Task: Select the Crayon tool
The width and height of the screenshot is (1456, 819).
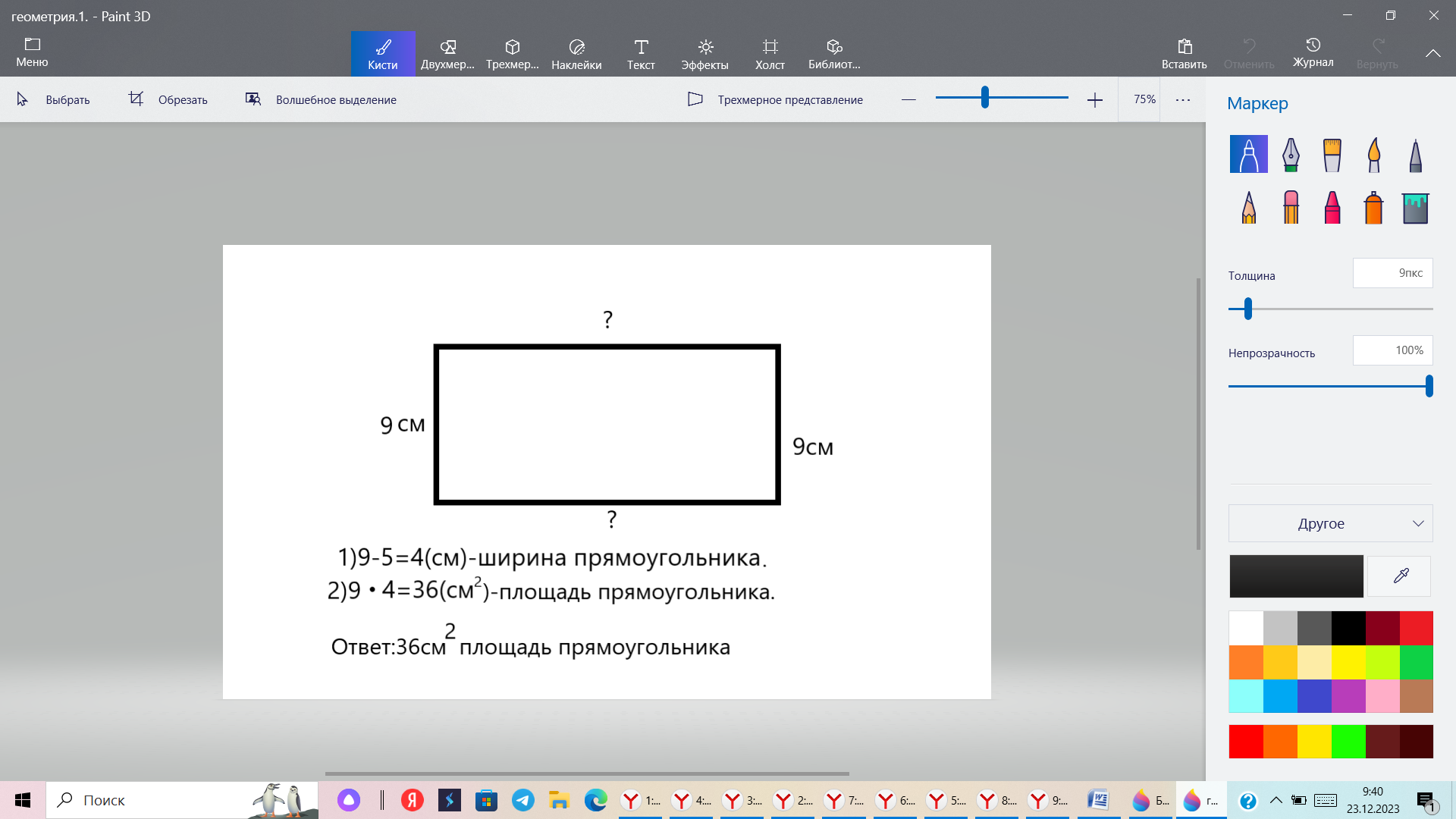Action: click(x=1332, y=207)
